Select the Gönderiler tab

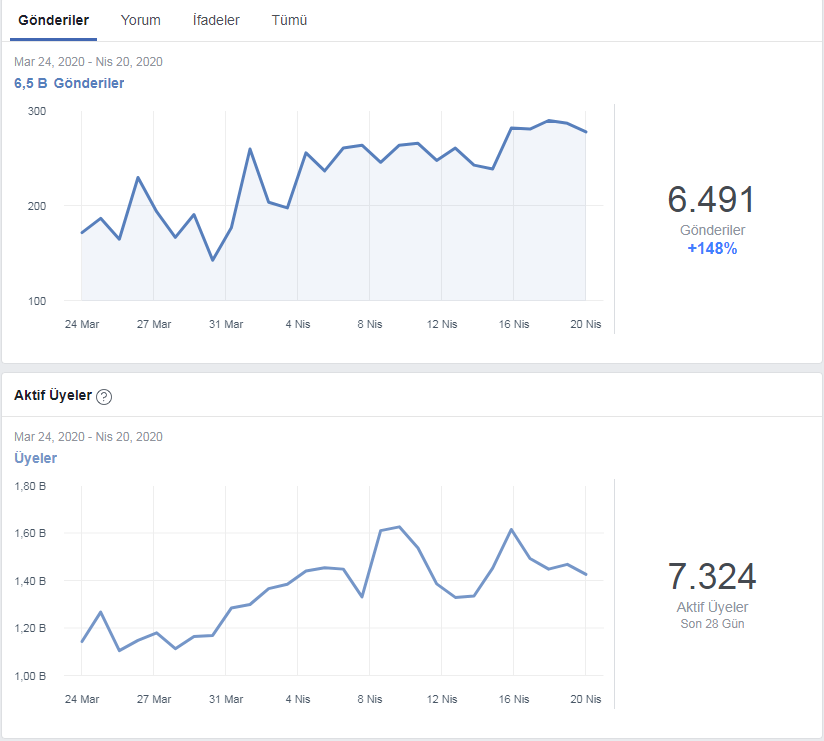click(x=54, y=20)
